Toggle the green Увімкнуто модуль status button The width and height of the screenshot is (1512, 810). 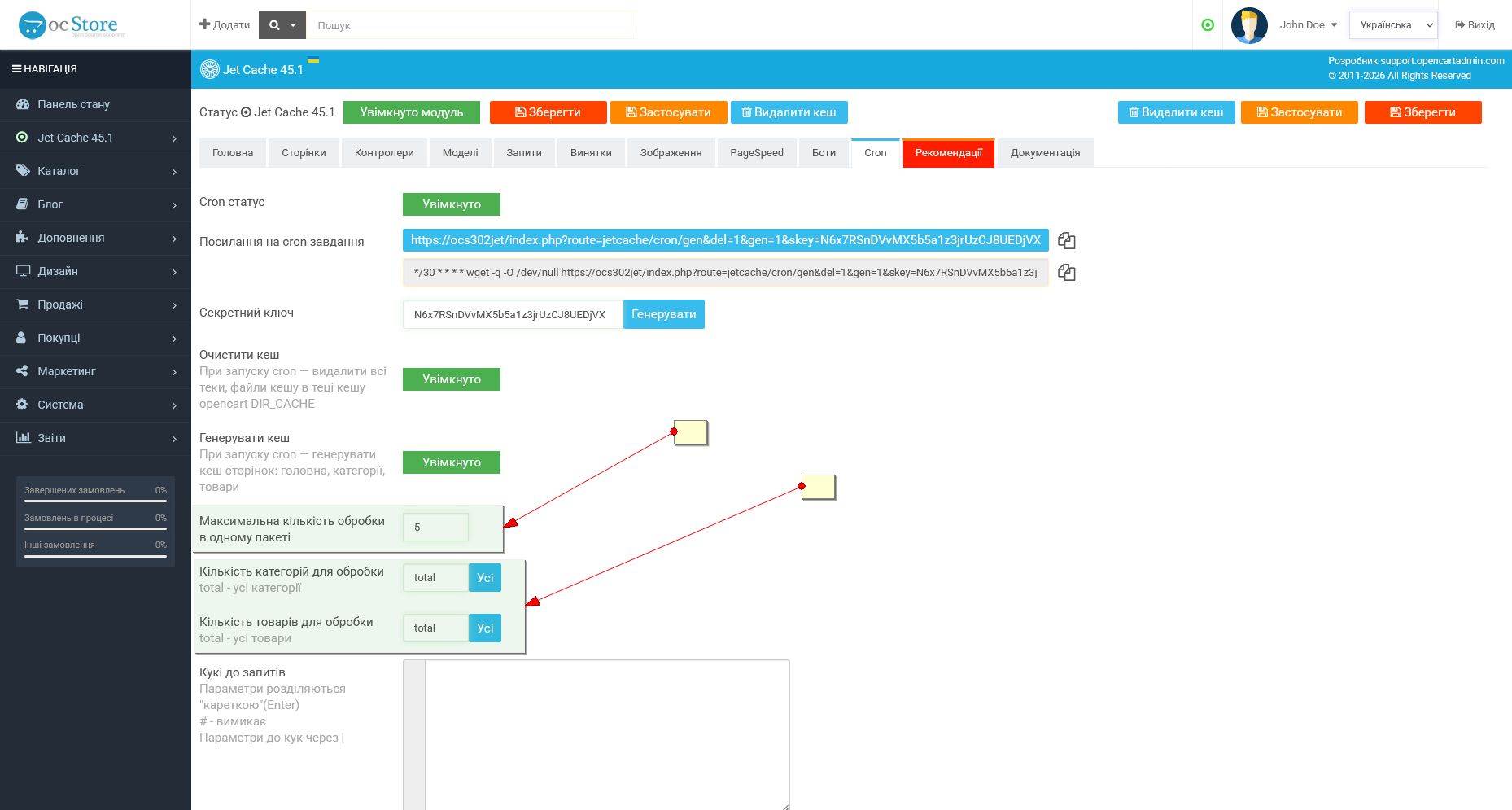[x=412, y=112]
